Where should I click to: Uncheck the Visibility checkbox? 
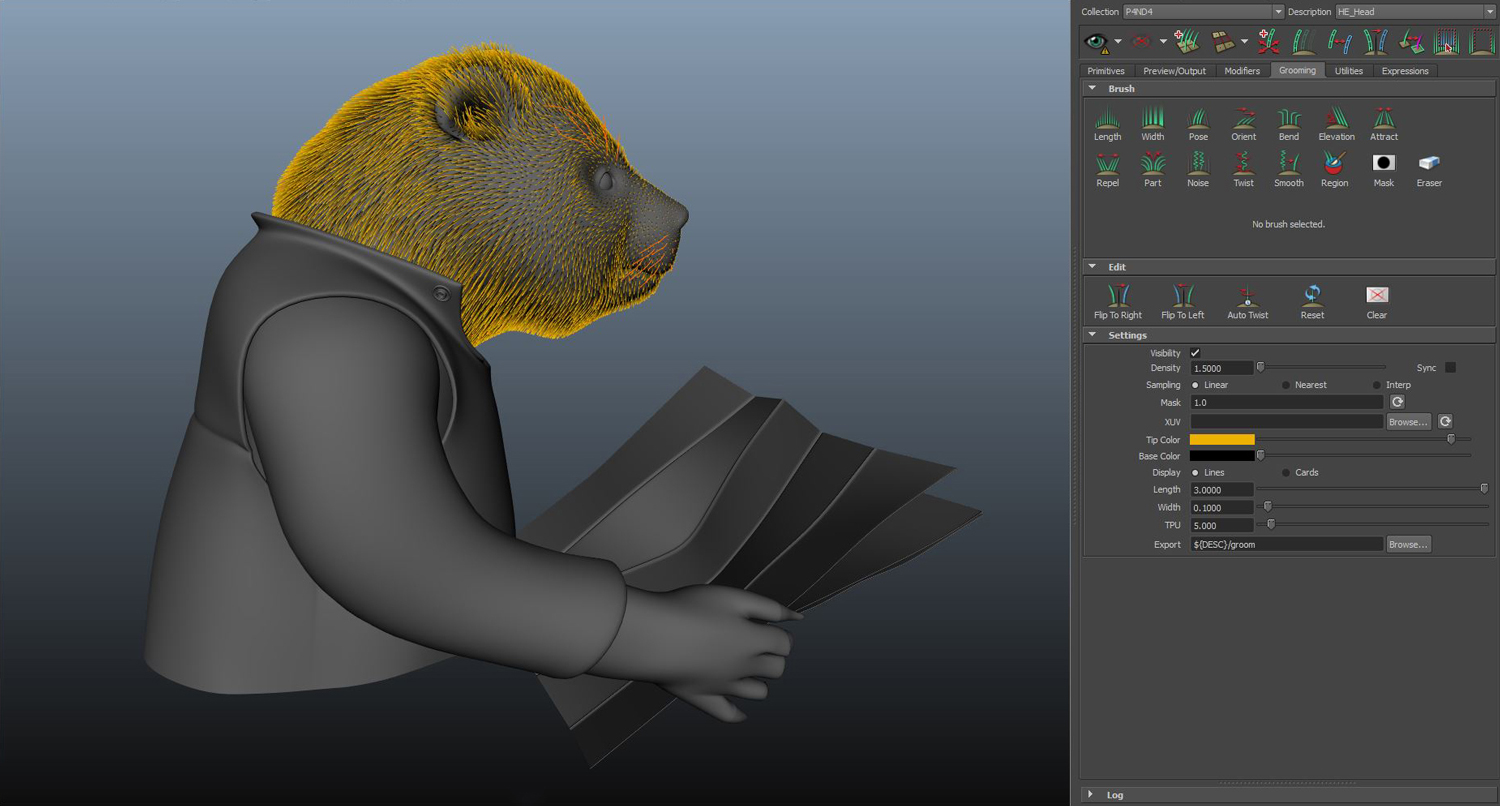[x=1195, y=353]
